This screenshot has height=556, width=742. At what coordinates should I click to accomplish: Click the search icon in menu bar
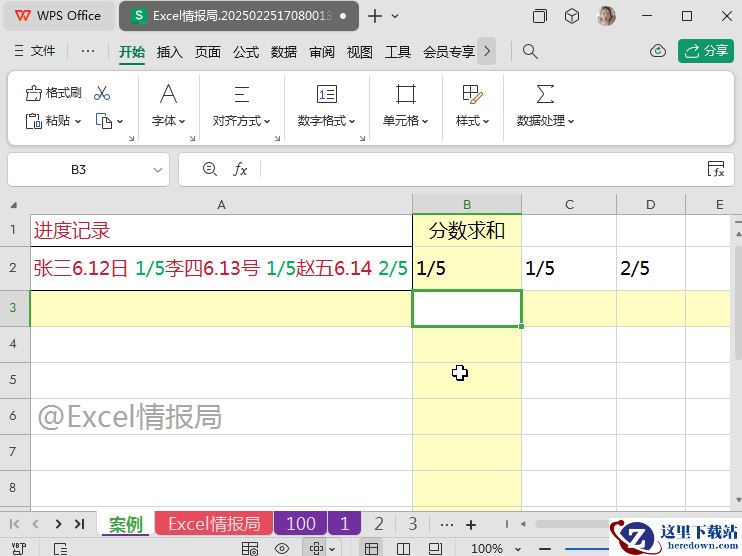530,51
